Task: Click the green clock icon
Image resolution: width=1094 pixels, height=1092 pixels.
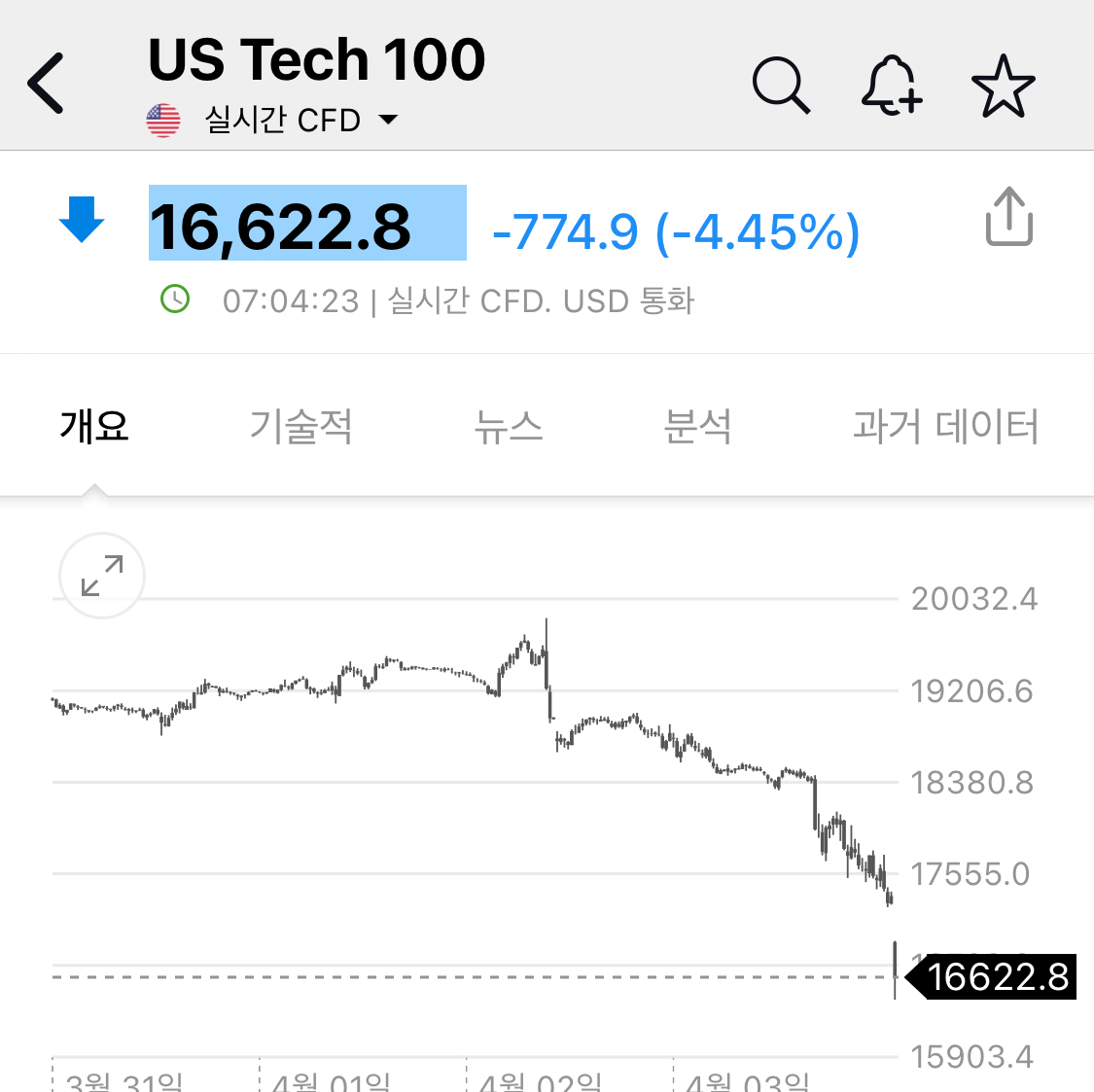Action: [x=175, y=299]
